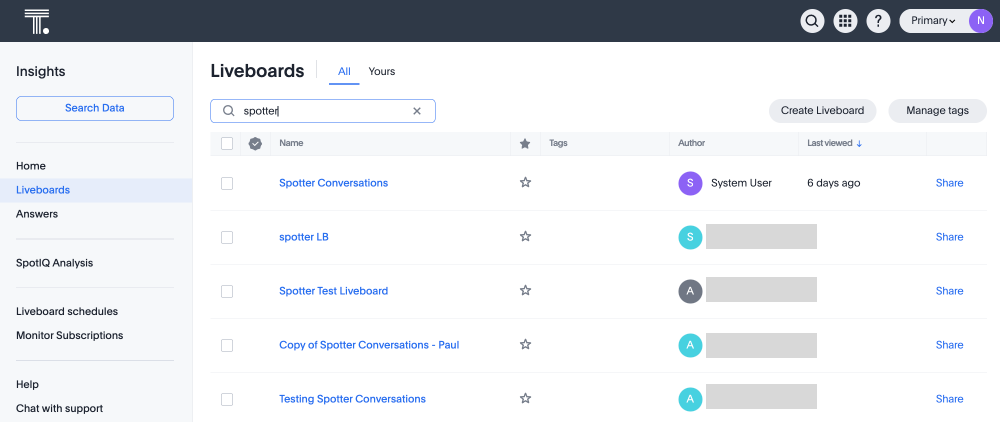Sort by Last viewed column arrow
The image size is (1000, 422).
tap(859, 144)
